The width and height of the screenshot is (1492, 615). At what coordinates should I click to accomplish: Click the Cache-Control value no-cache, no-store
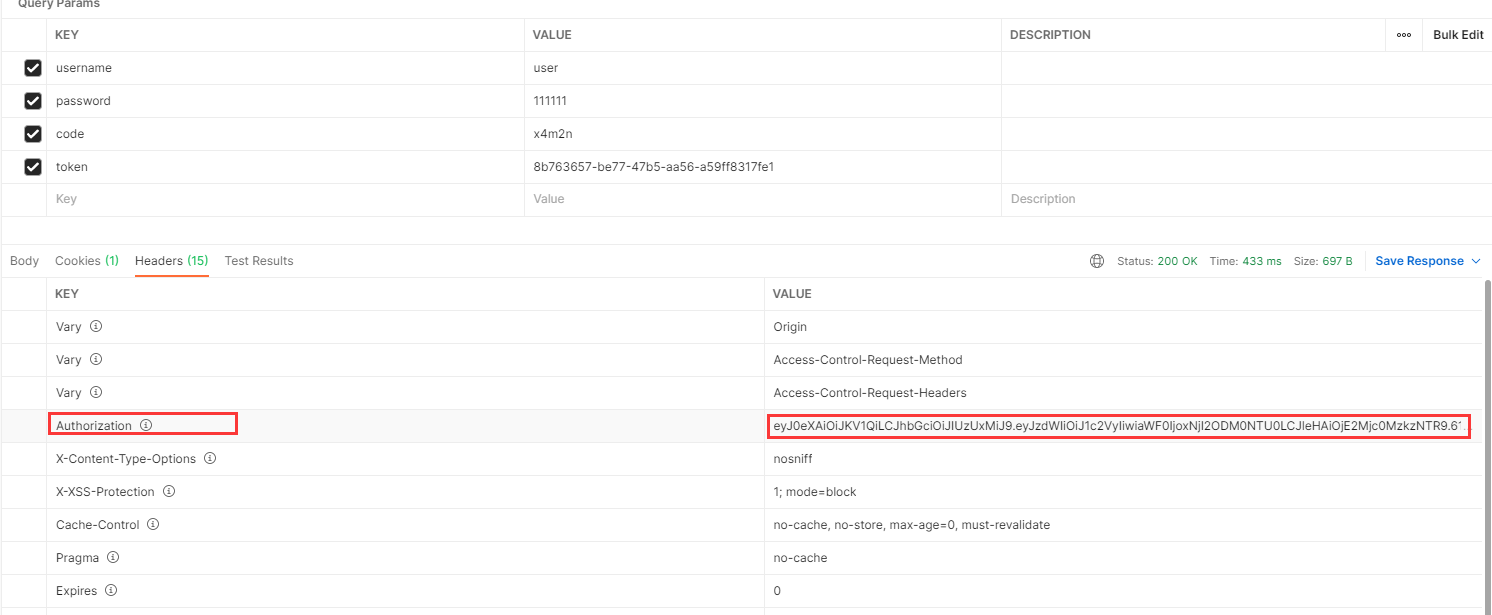coord(911,525)
